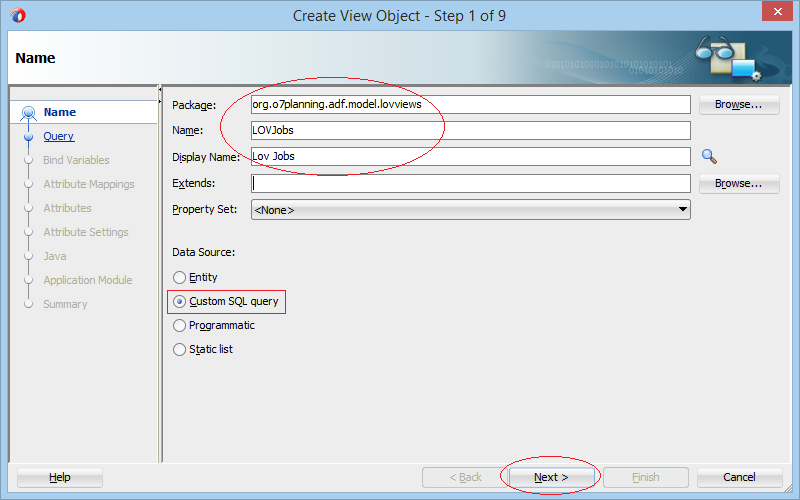Open the Query step link
Viewport: 800px width, 500px height.
59,136
